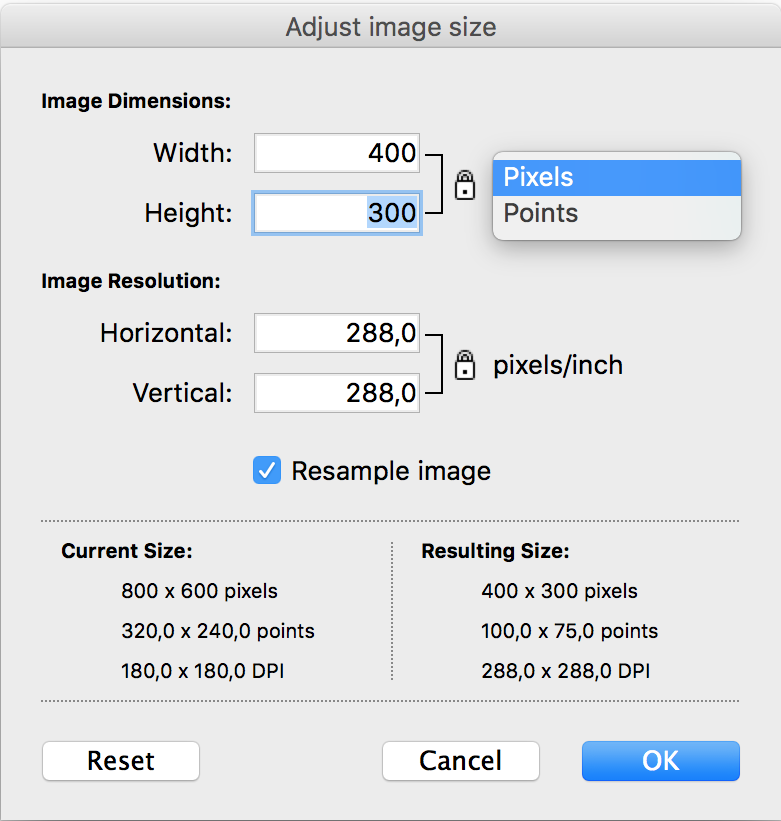
Task: Click the Width label
Action: [x=193, y=153]
